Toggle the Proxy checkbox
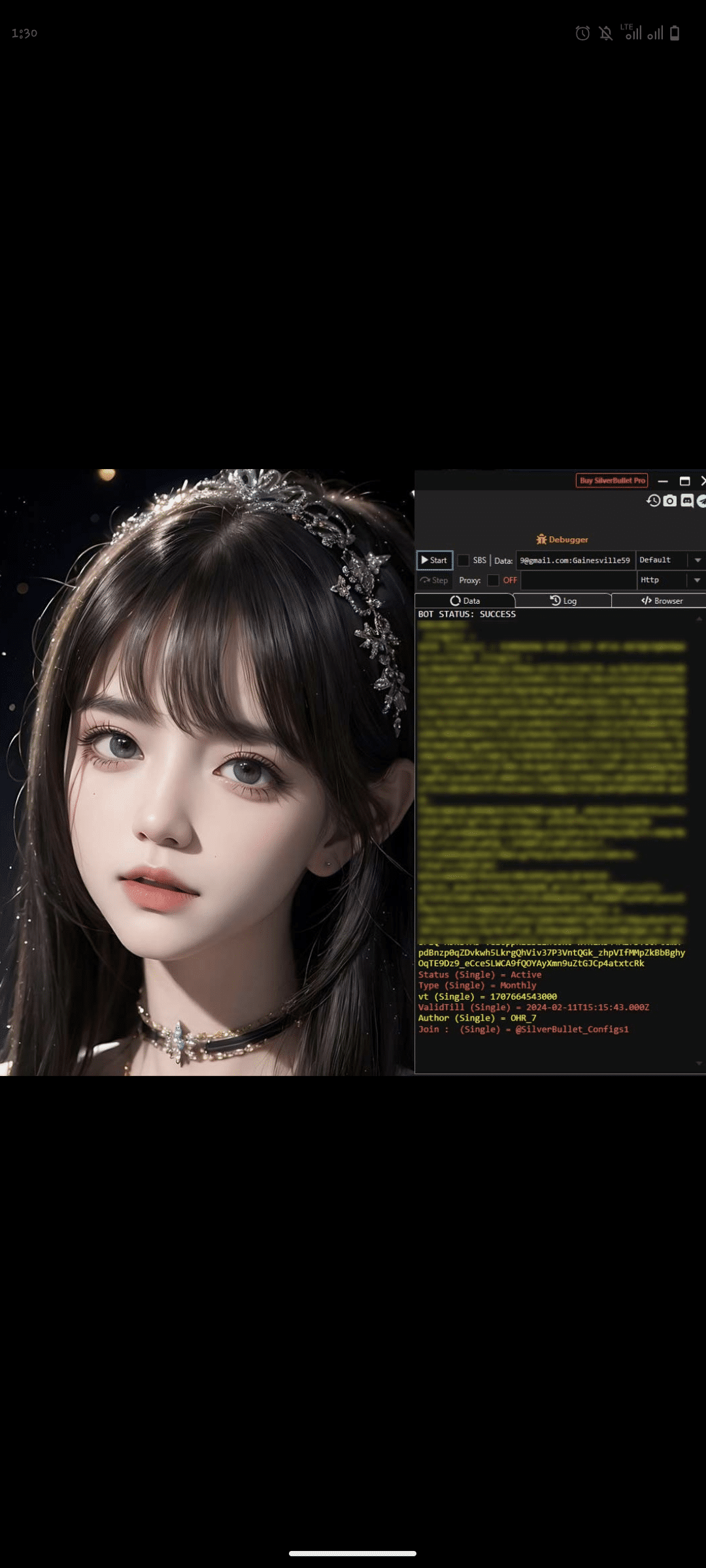Image resolution: width=706 pixels, height=1568 pixels. [x=493, y=580]
